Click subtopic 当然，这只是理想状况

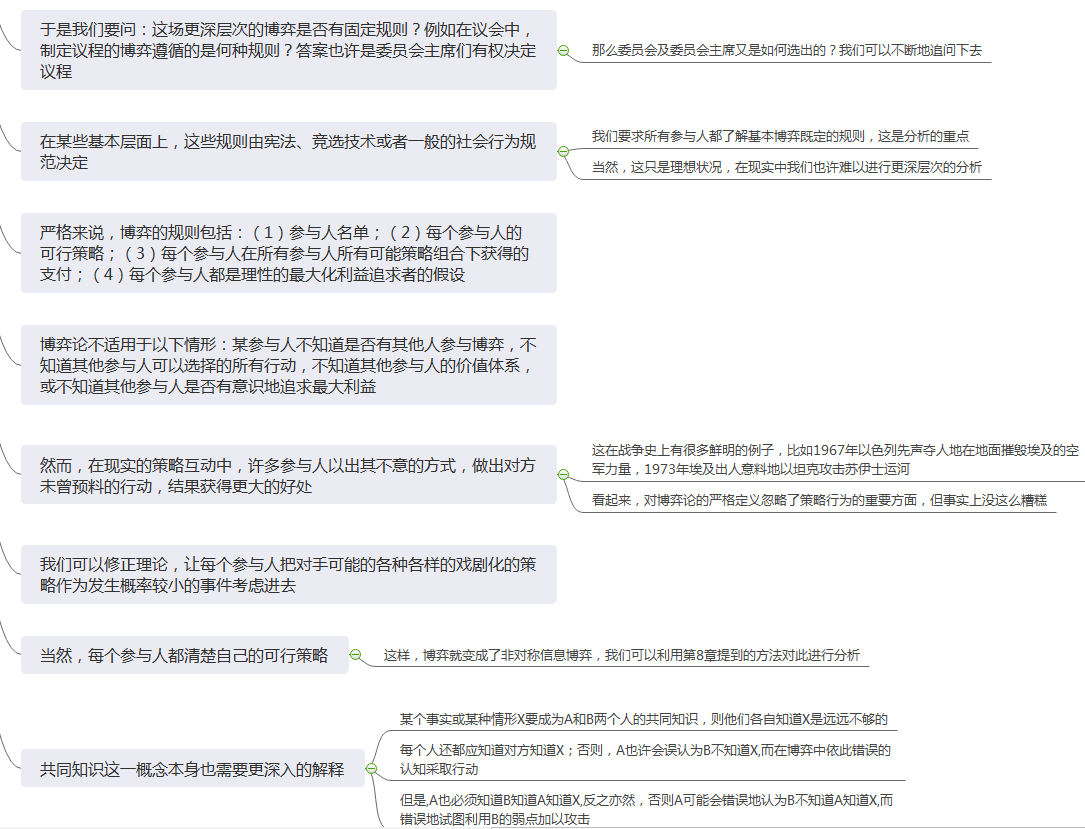pos(787,167)
